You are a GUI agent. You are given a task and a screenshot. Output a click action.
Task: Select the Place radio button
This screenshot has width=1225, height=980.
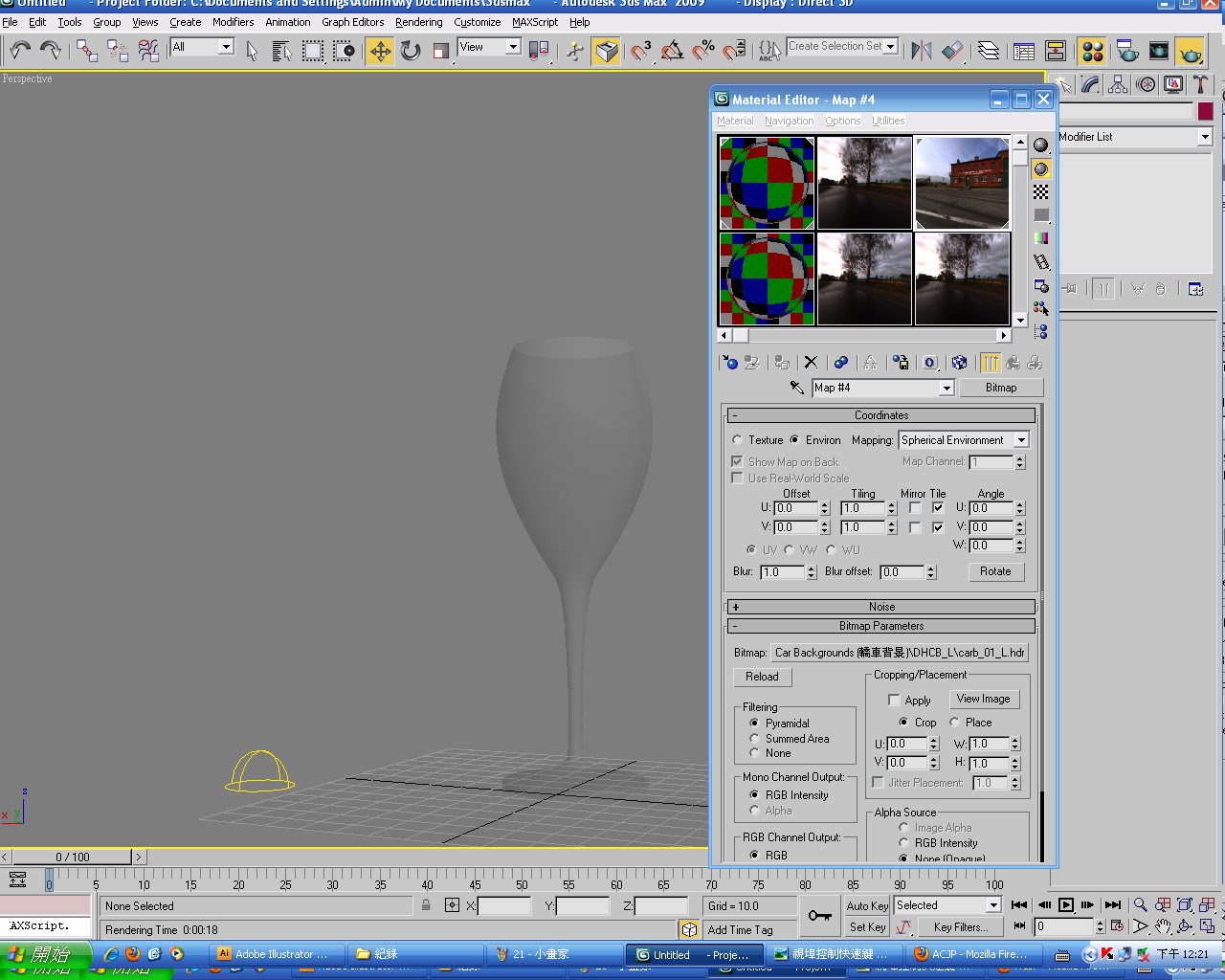coord(954,723)
